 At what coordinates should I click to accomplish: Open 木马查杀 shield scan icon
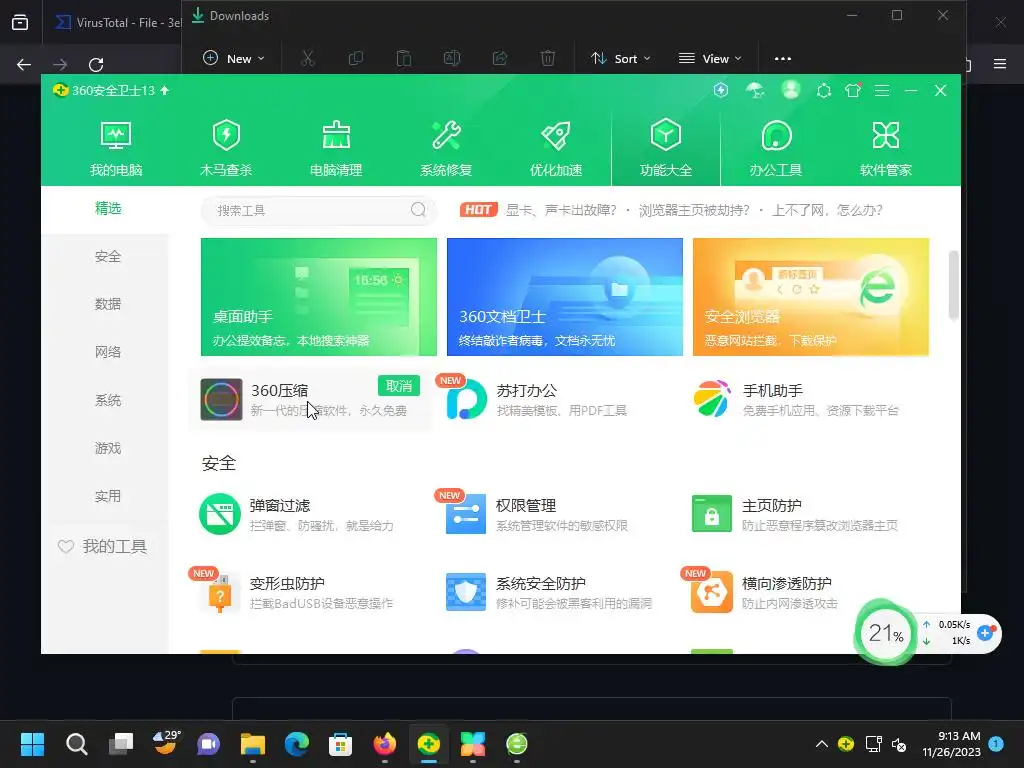pyautogui.click(x=226, y=148)
